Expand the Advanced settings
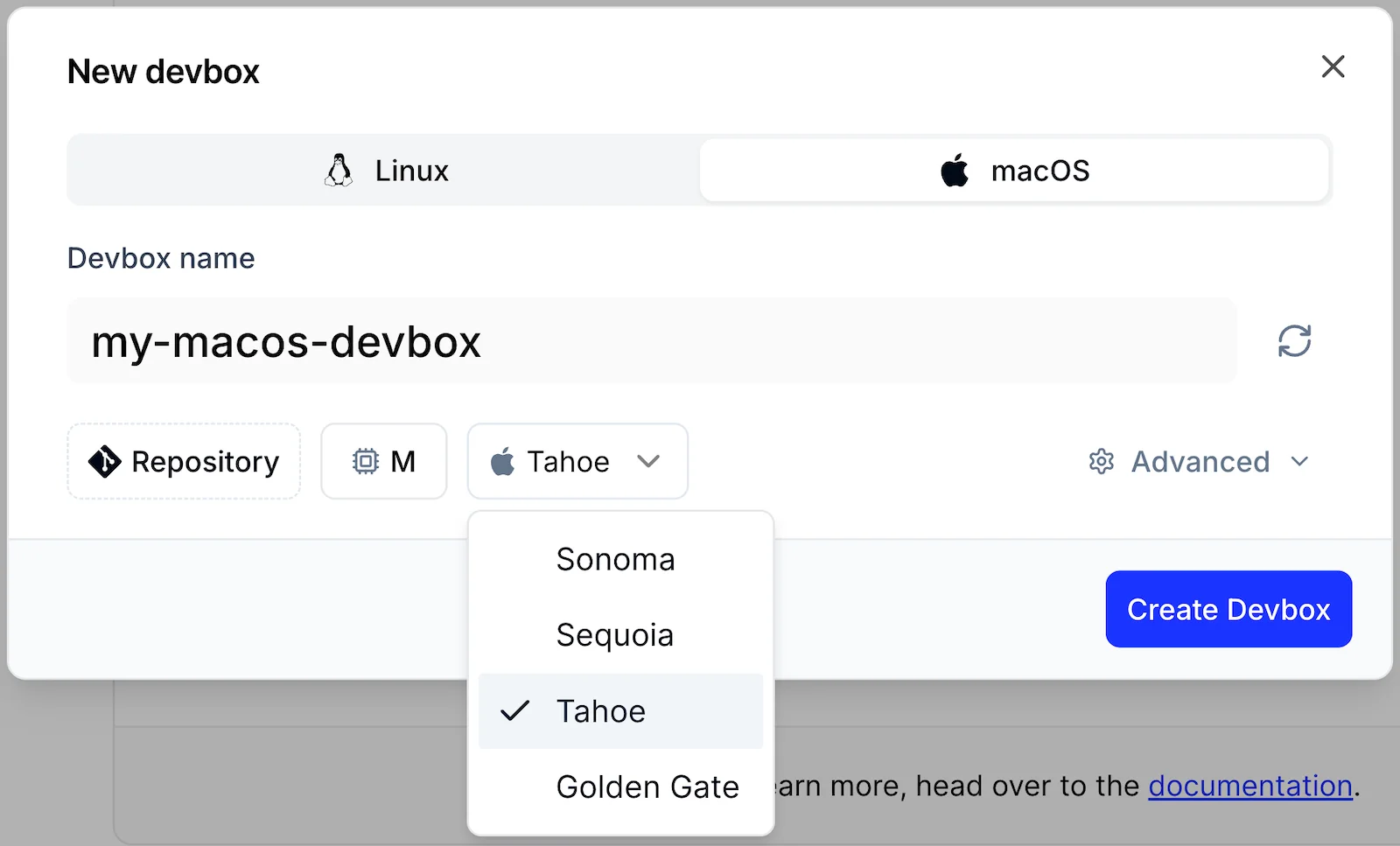This screenshot has width=1400, height=846. pyautogui.click(x=1199, y=461)
